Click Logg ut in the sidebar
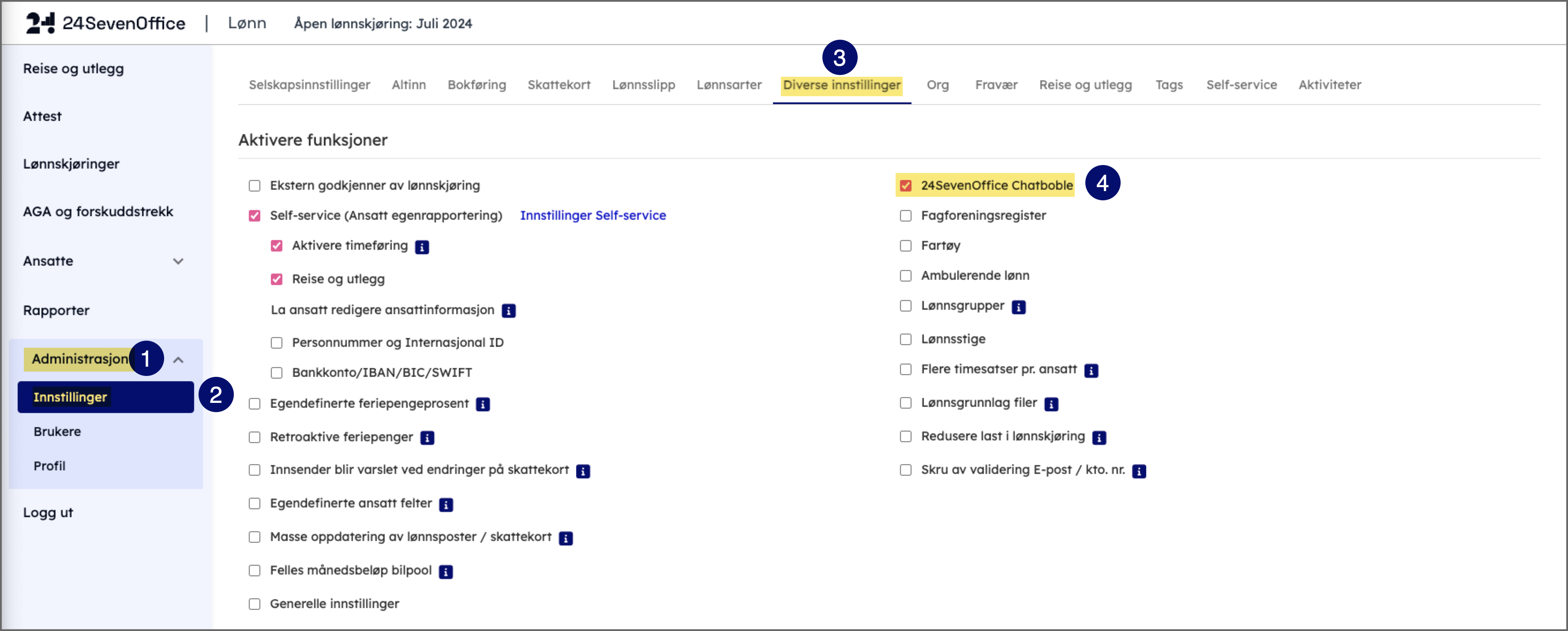Screen dimensions: 1568x631 48,513
